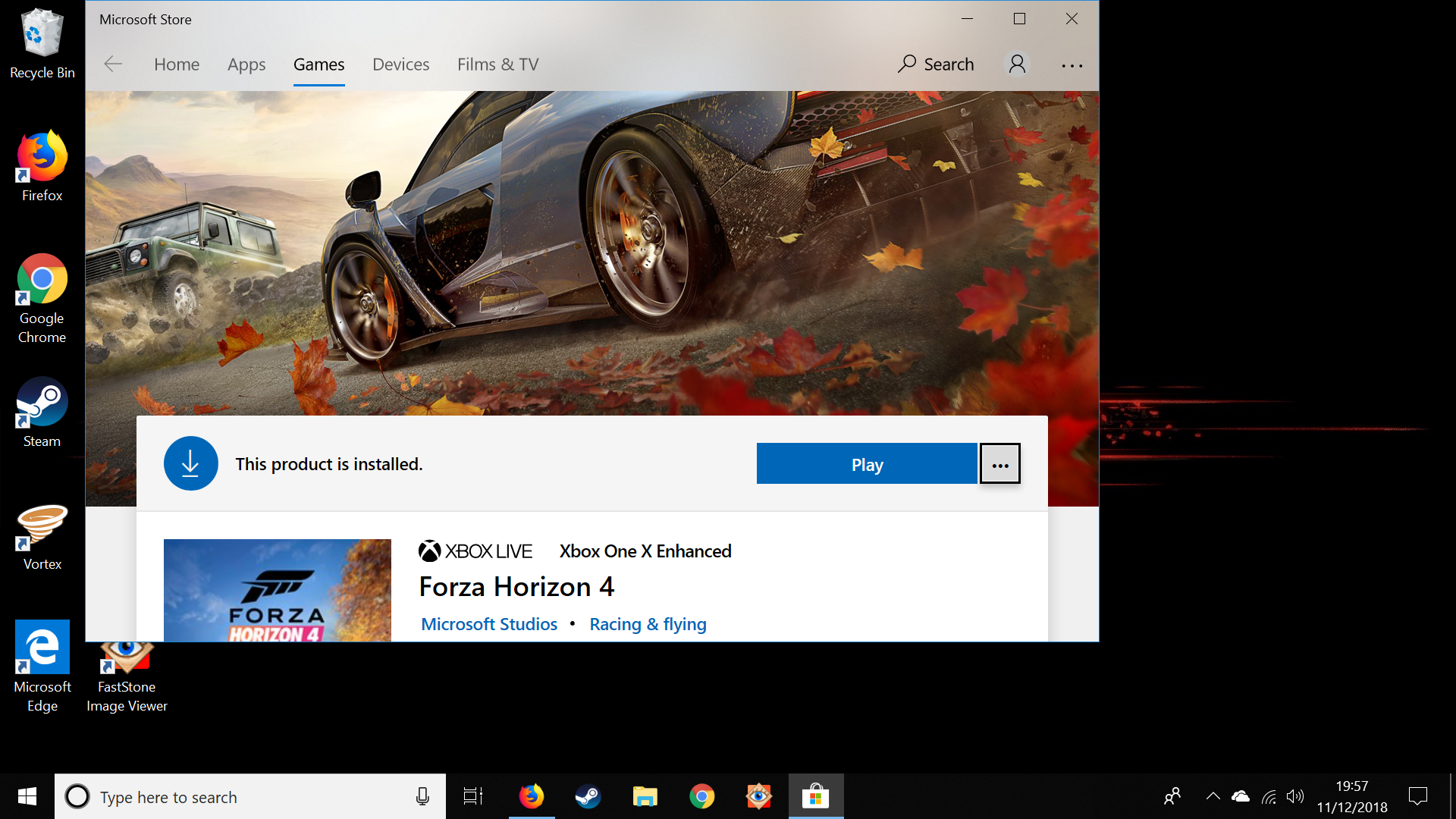Open Search in Microsoft Store
Screen dimensions: 1456x819
936,64
